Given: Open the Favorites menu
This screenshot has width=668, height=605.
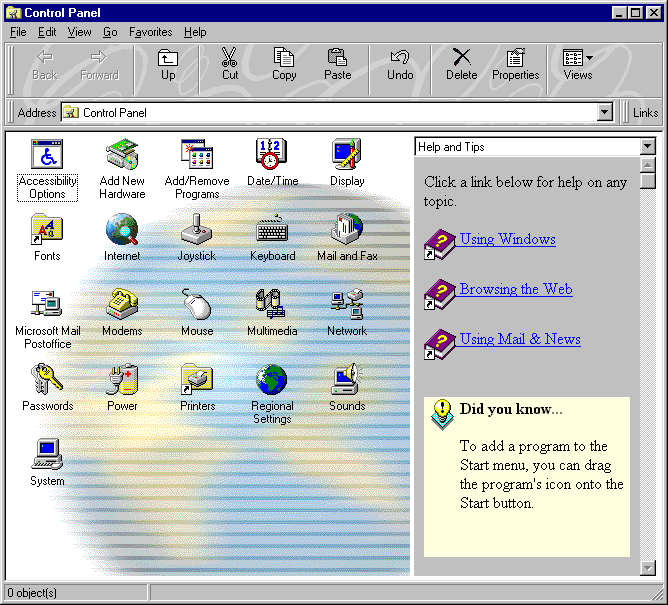Looking at the screenshot, I should tap(150, 32).
